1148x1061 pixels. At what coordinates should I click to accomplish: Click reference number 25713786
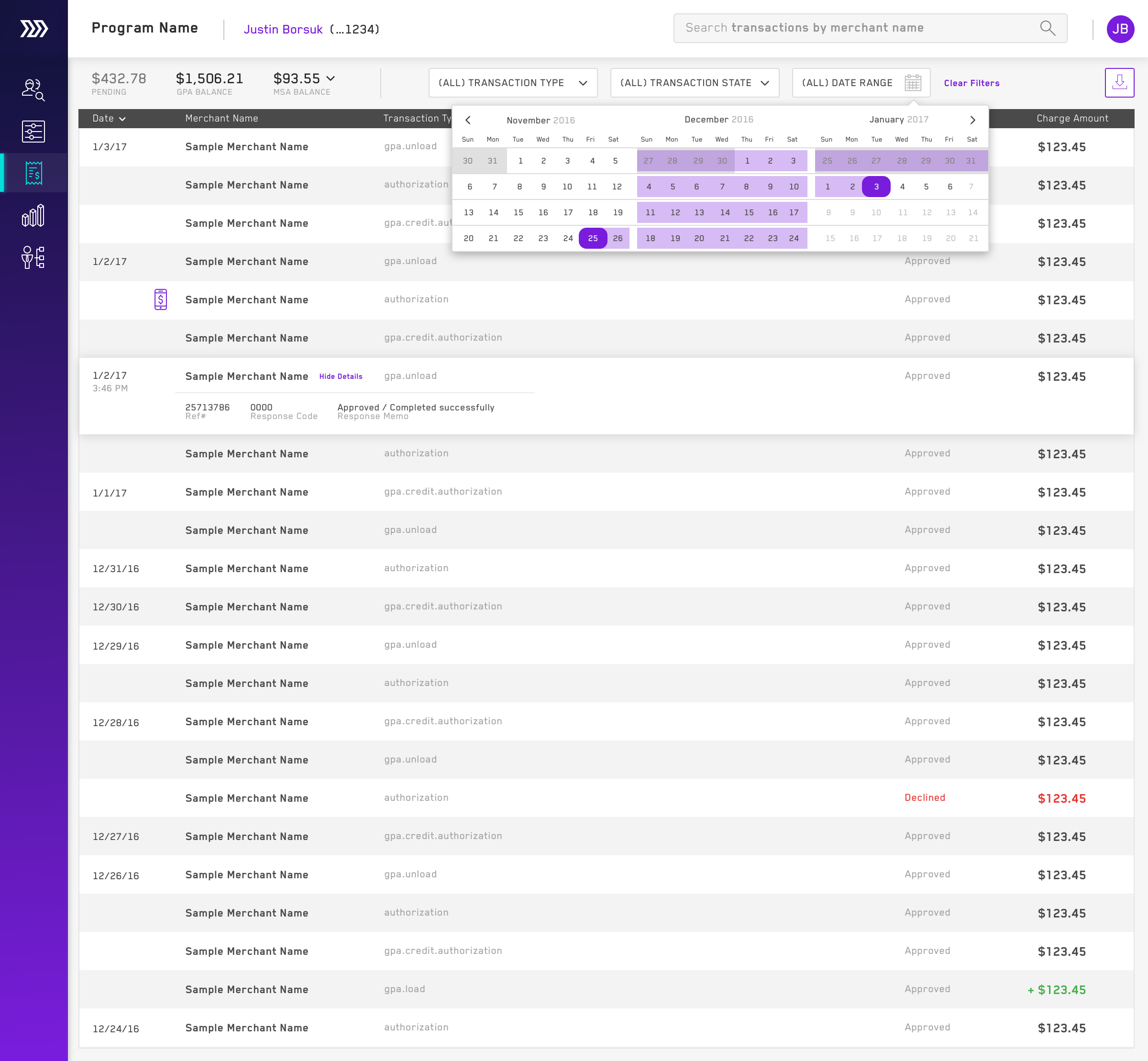tap(207, 407)
